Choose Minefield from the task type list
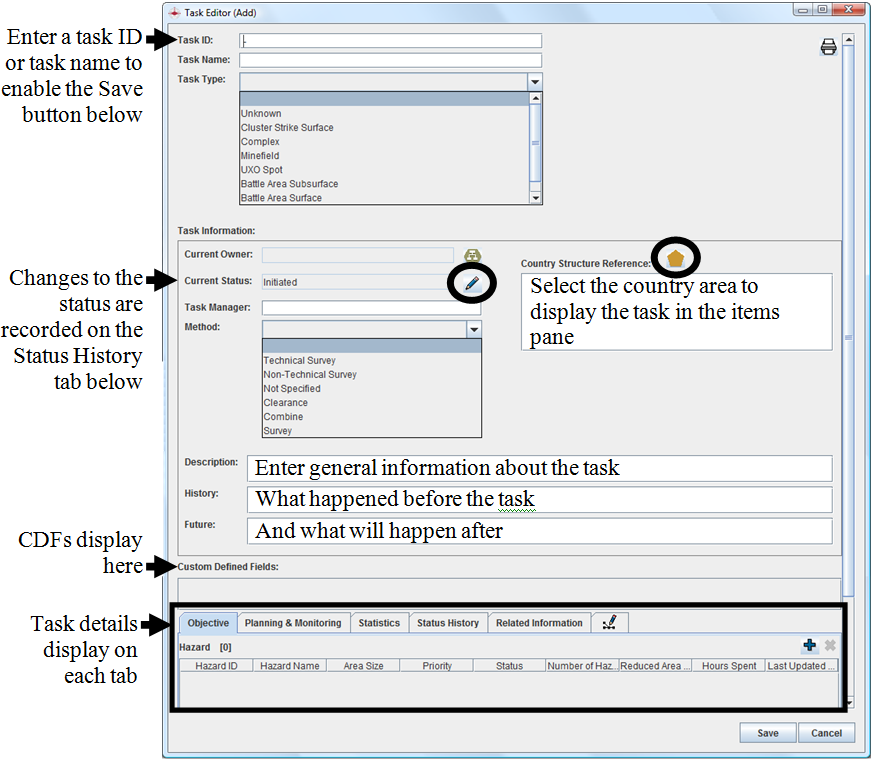This screenshot has height=762, width=875. pyautogui.click(x=261, y=156)
